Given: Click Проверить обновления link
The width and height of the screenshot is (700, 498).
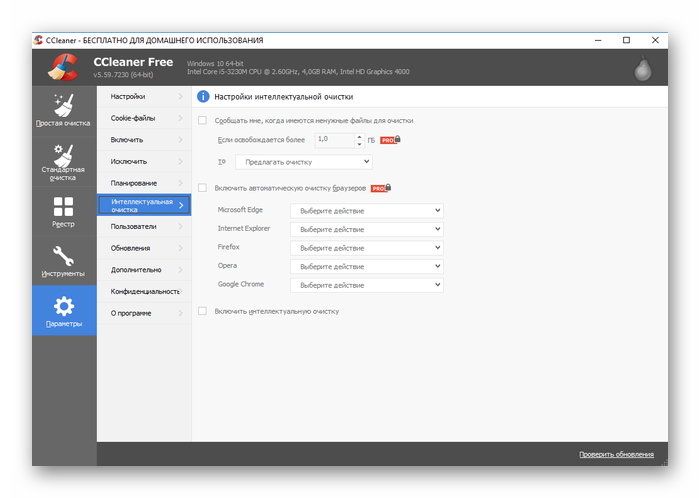Looking at the screenshot, I should coord(617,454).
